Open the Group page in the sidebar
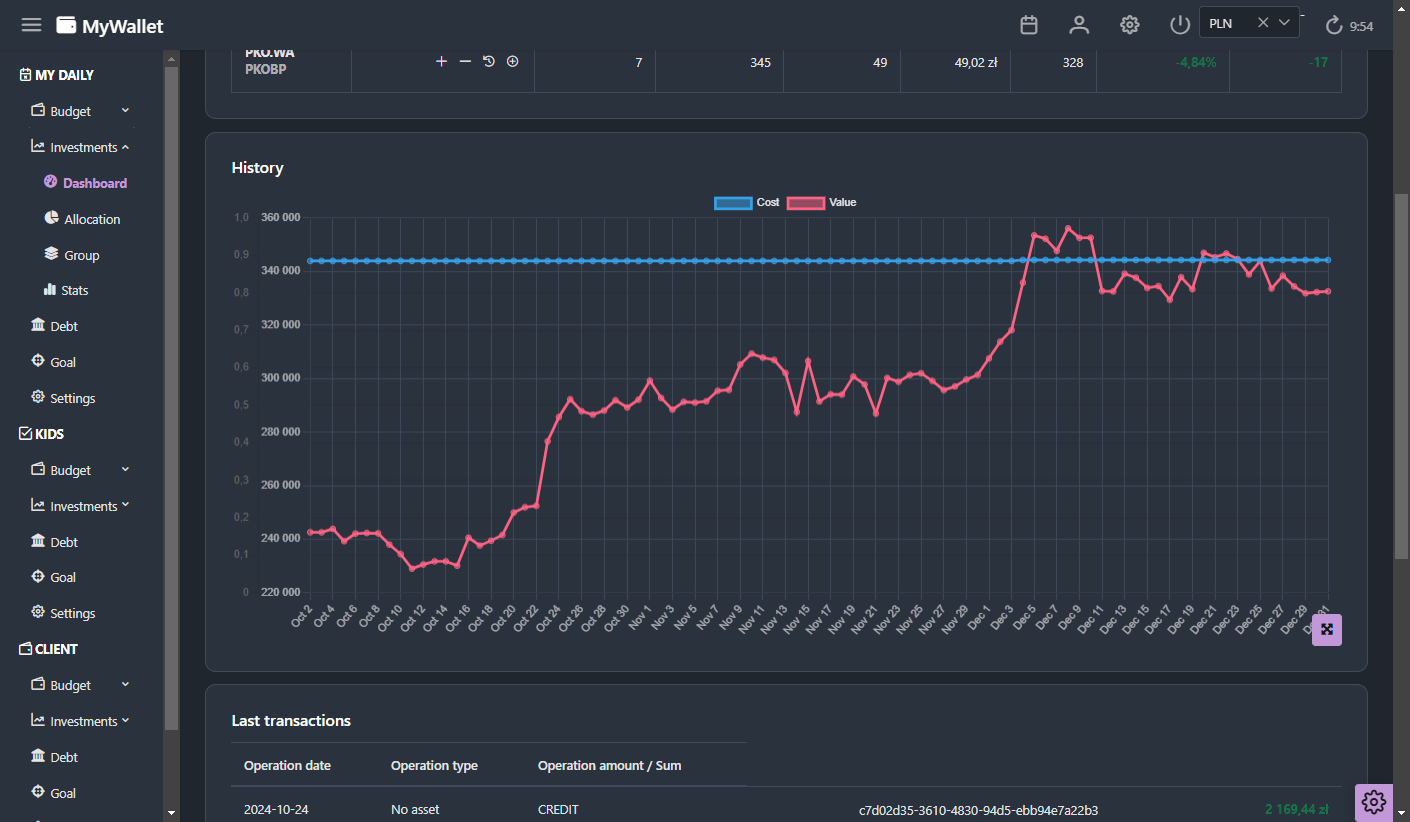This screenshot has height=822, width=1410. coord(72,255)
